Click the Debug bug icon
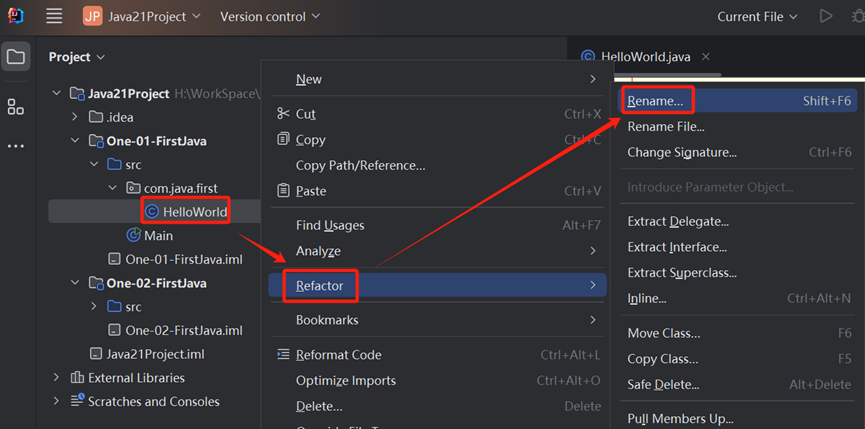The image size is (865, 429). click(x=859, y=16)
